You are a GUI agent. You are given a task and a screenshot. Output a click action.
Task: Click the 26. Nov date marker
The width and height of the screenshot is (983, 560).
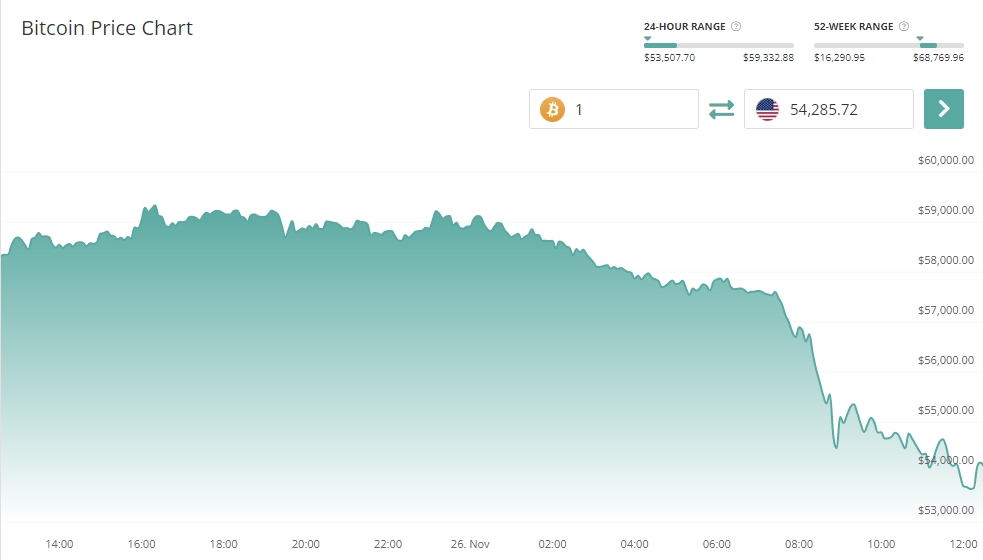pyautogui.click(x=470, y=544)
